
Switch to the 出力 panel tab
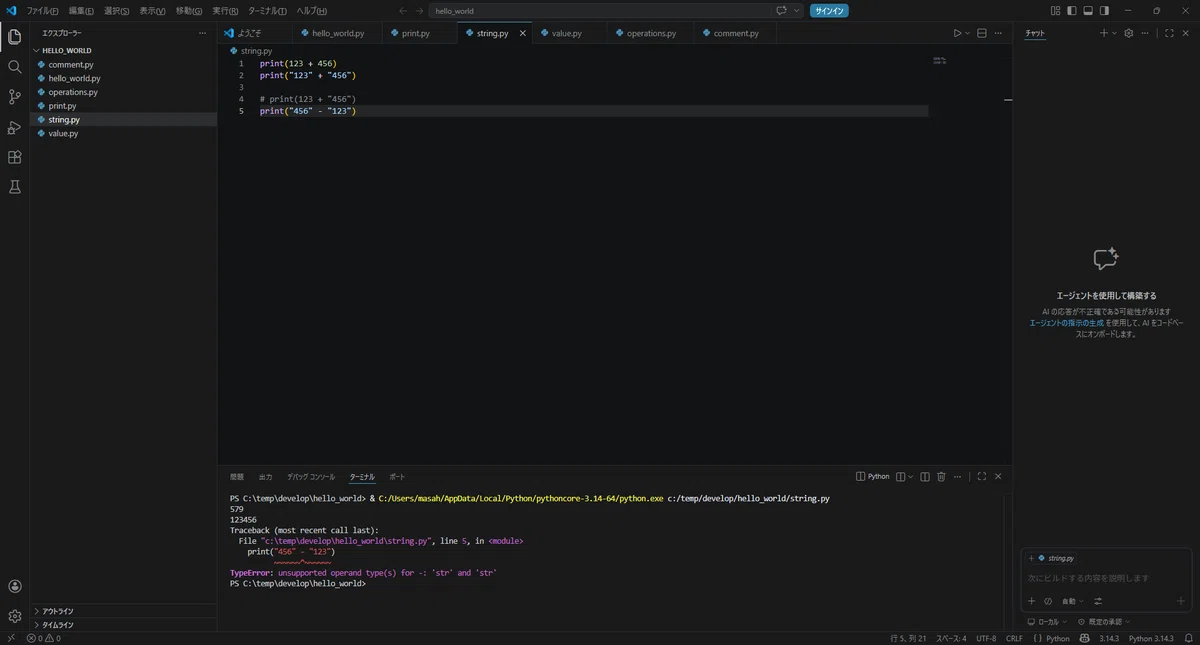(x=265, y=477)
